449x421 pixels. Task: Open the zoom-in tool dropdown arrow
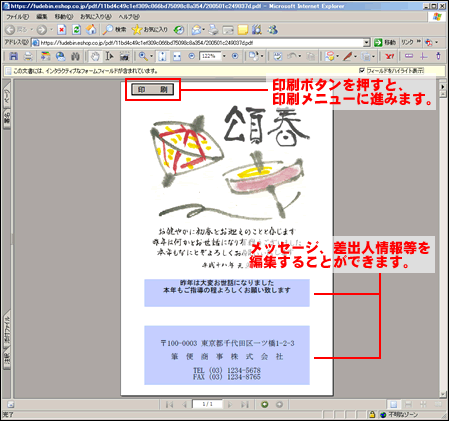[151, 56]
